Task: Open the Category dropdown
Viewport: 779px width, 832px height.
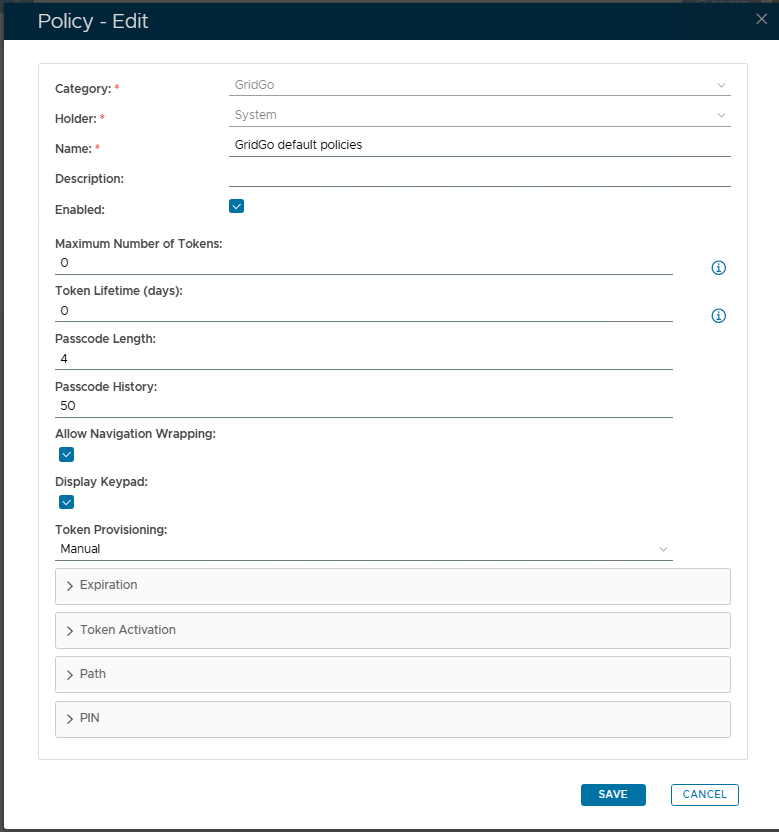Action: [479, 86]
